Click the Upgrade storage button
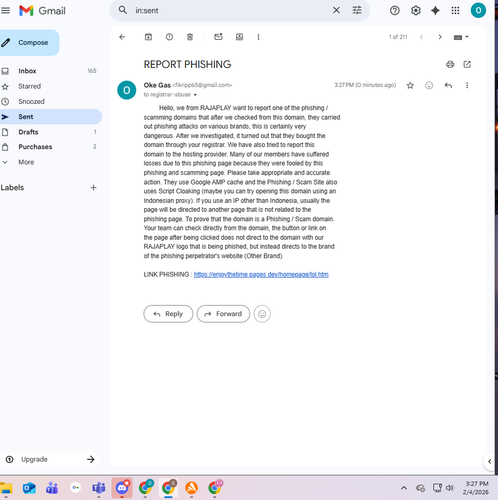This screenshot has width=498, height=500. [x=50, y=459]
